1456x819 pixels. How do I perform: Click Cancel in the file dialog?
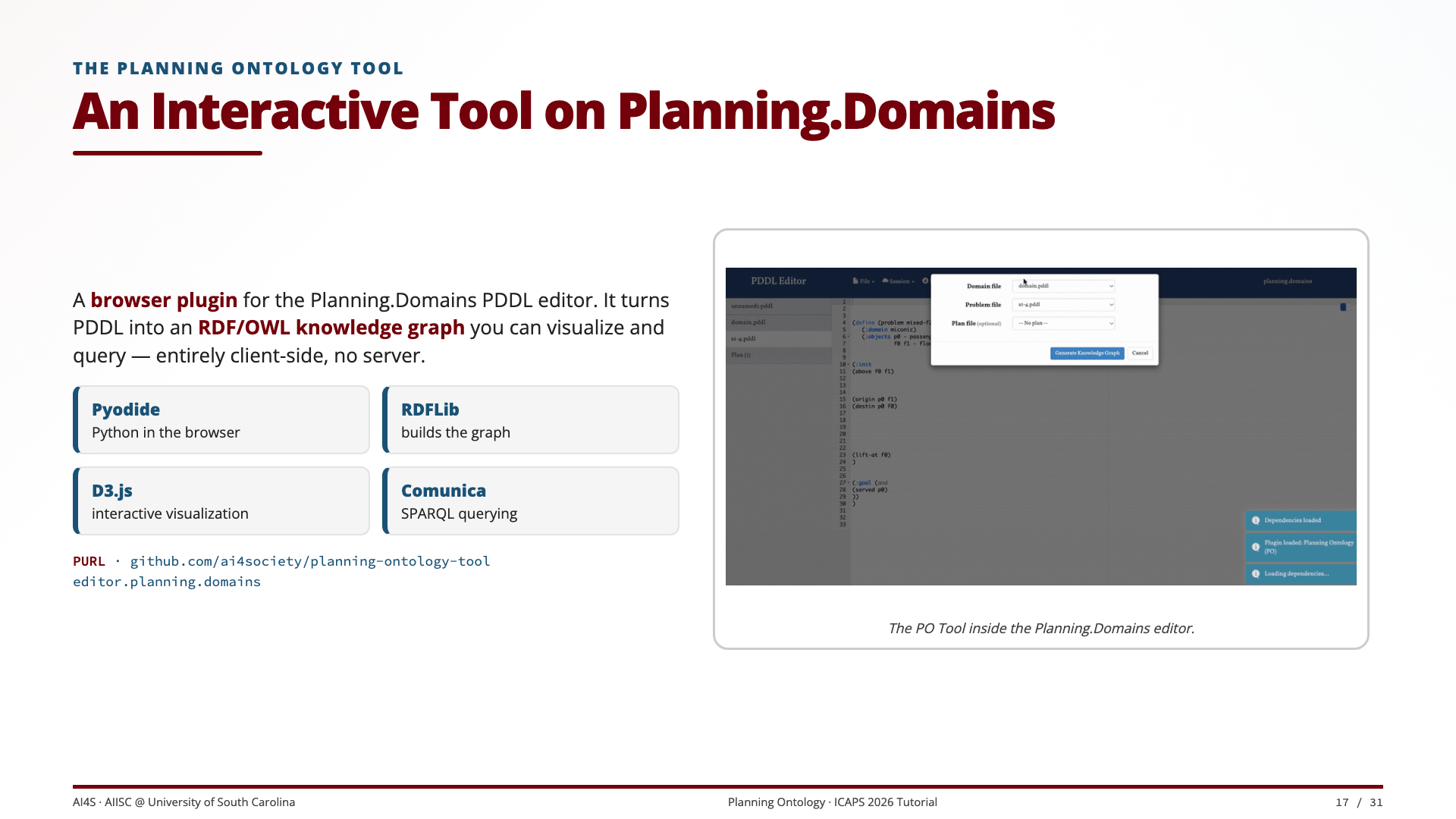point(1140,353)
